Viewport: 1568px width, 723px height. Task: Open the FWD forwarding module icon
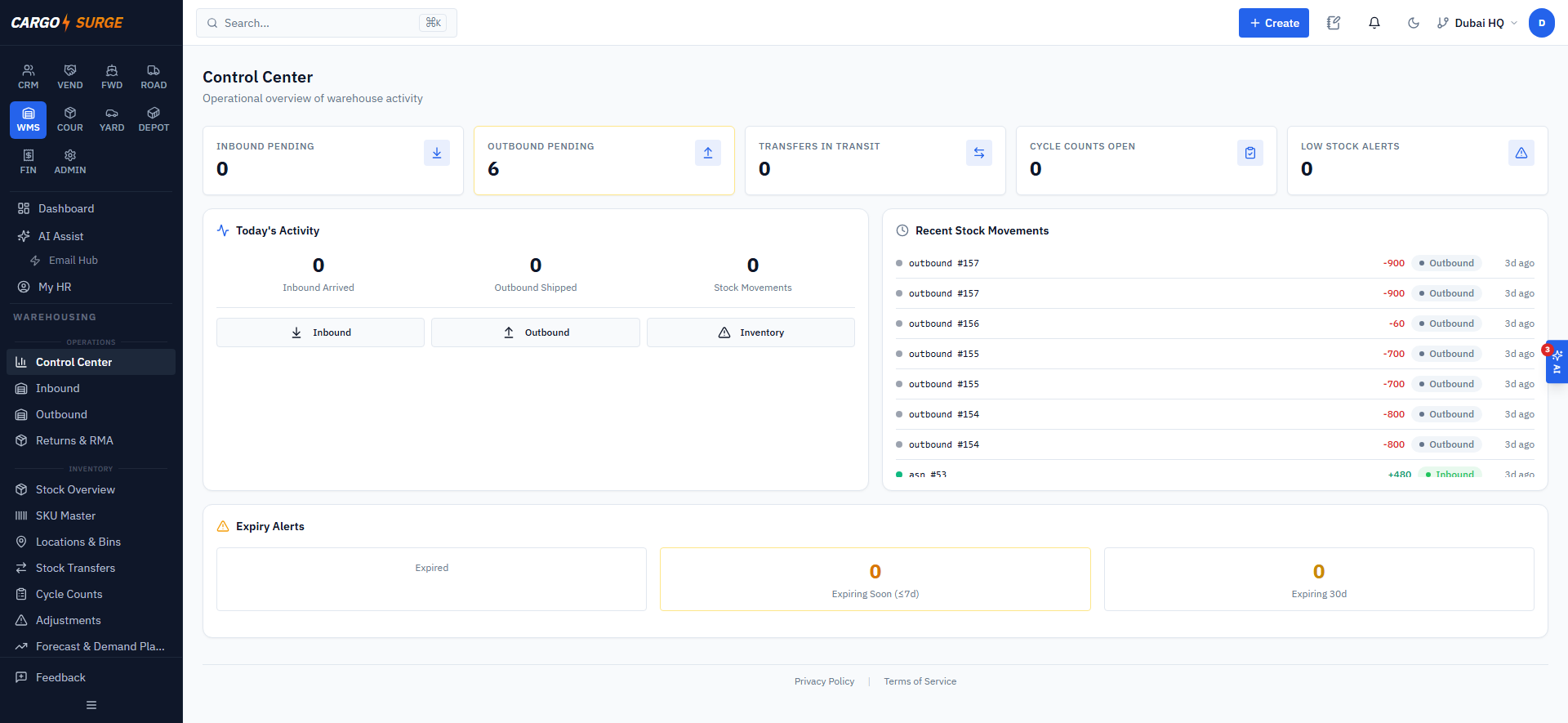112,77
